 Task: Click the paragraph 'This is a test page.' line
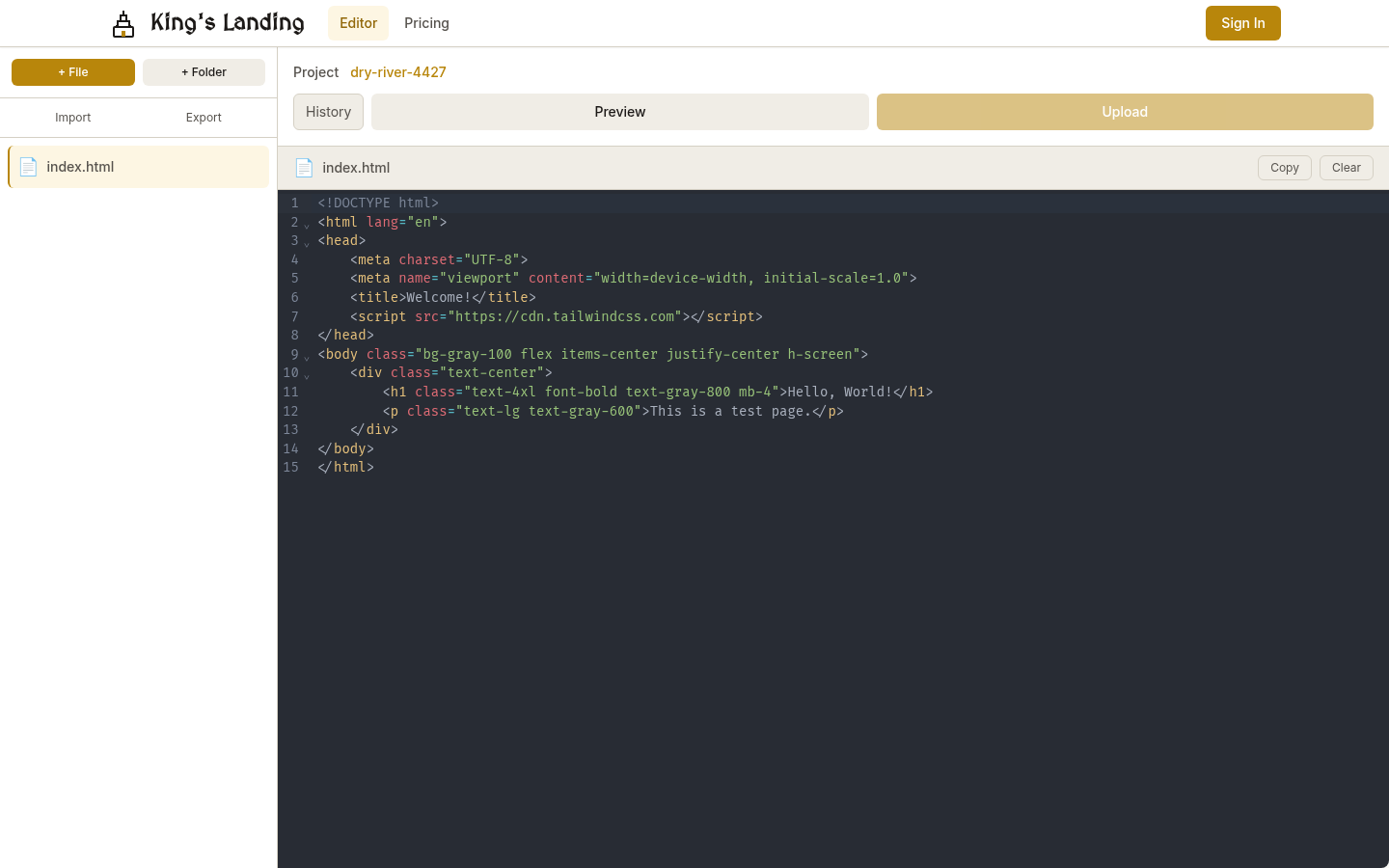pyautogui.click(x=613, y=411)
